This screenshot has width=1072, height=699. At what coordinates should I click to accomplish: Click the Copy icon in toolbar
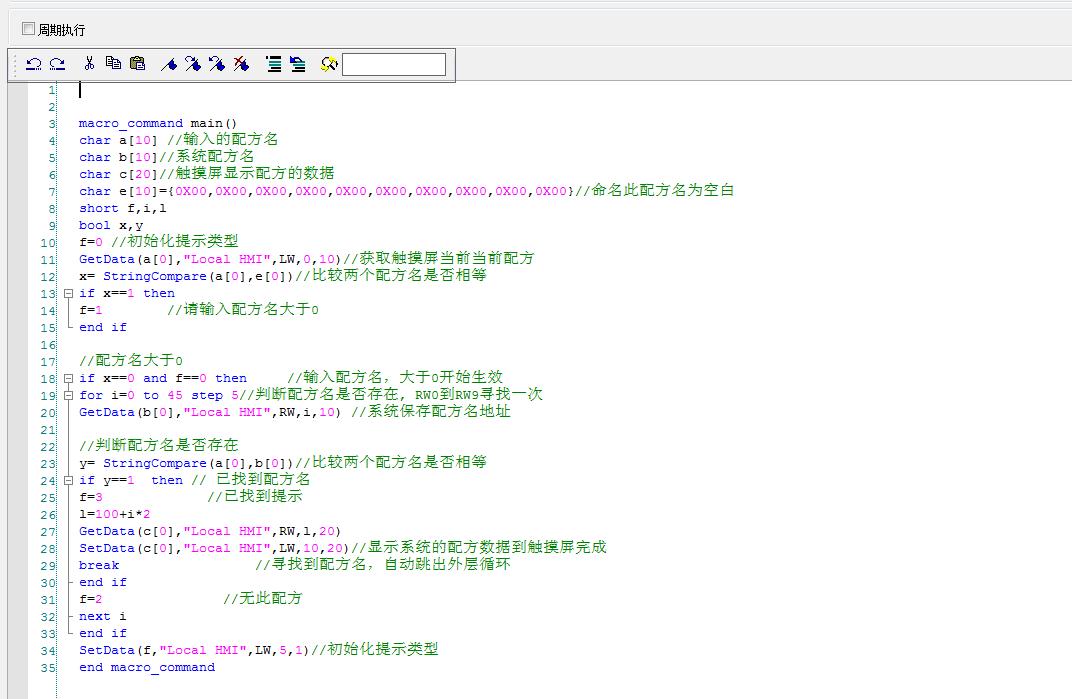tap(113, 64)
